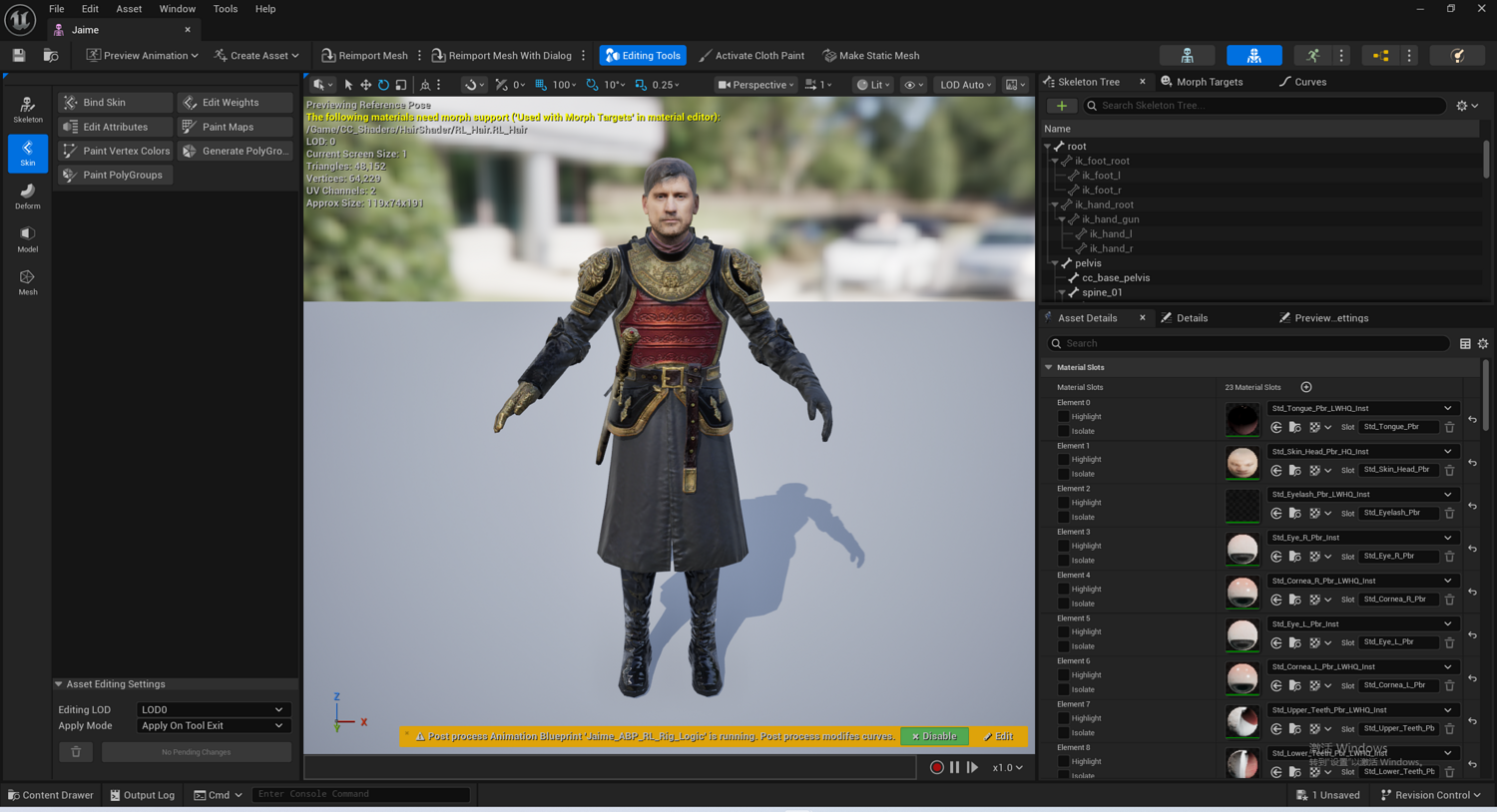
Task: Activate the scale gizmo in viewport toolbar
Action: tap(401, 85)
